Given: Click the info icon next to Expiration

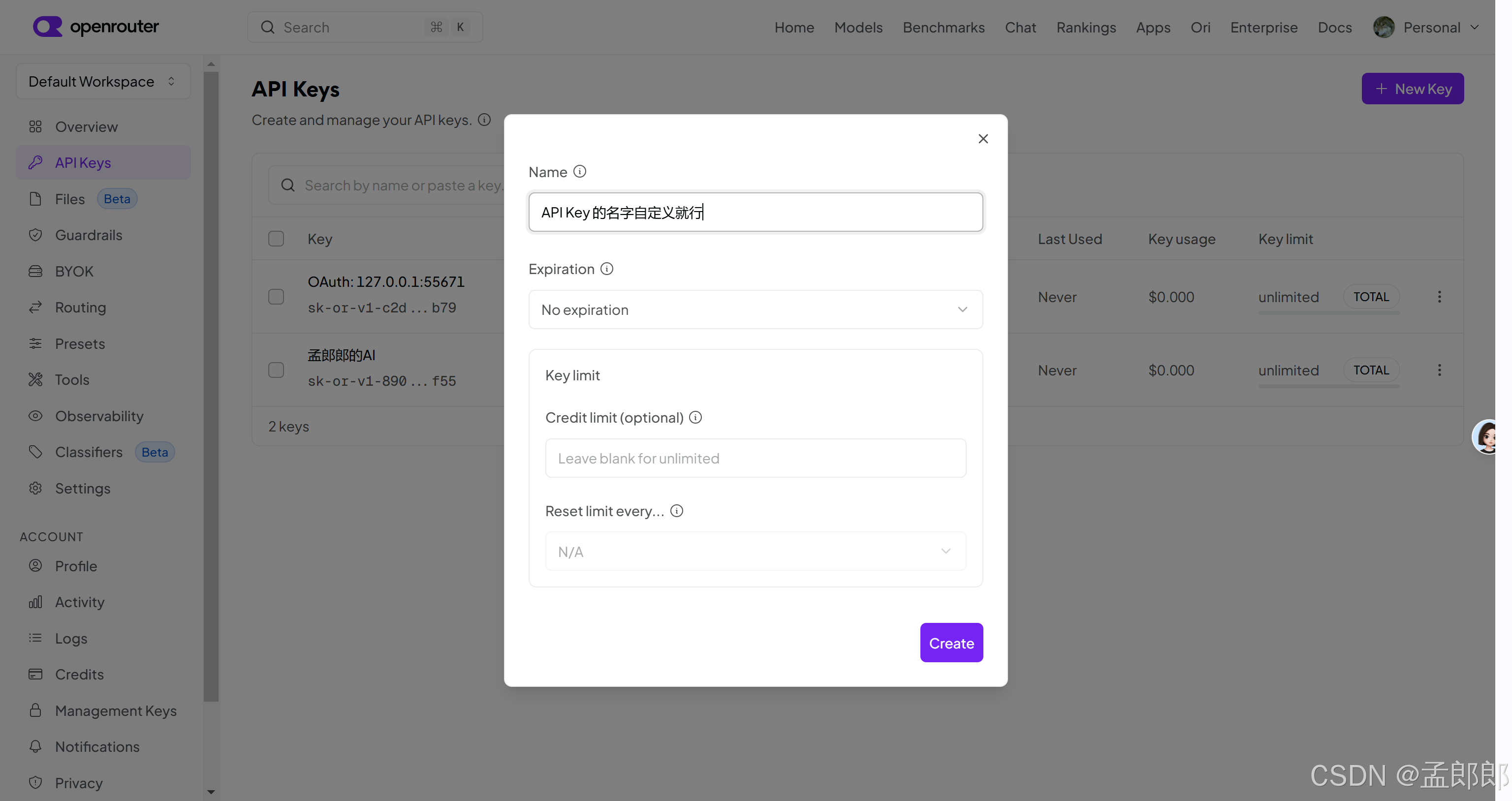Looking at the screenshot, I should 607,269.
